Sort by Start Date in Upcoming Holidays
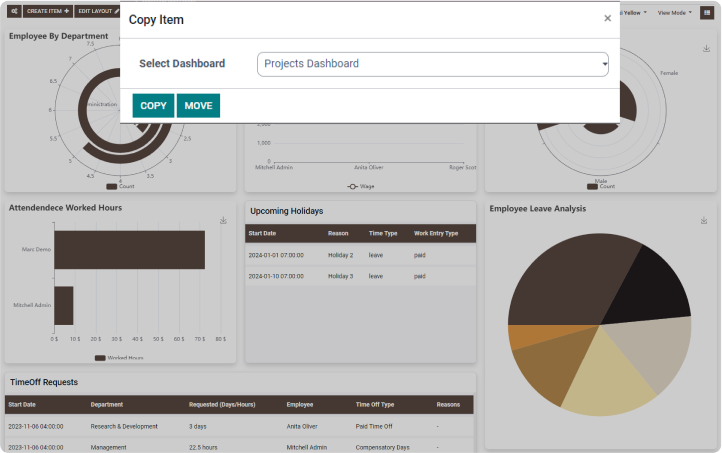Viewport: 722px width, 453px height. tap(262, 233)
